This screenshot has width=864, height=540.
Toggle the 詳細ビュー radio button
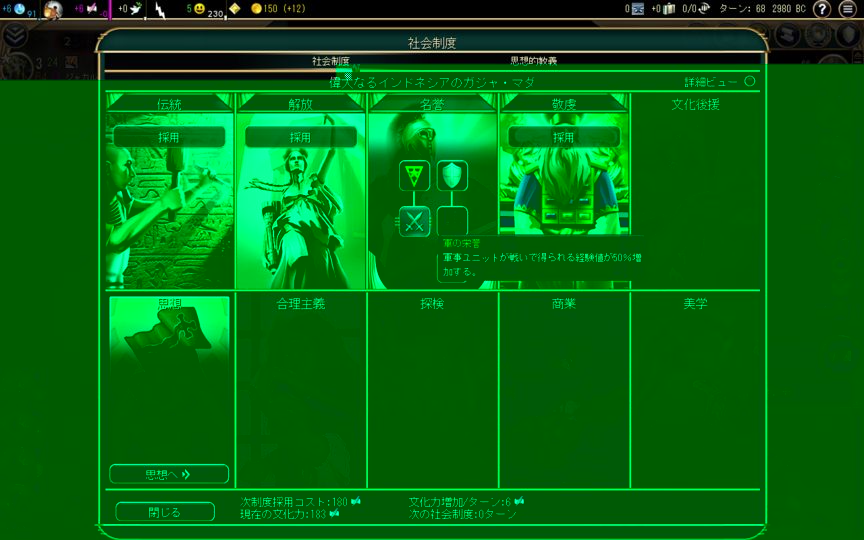[x=749, y=81]
